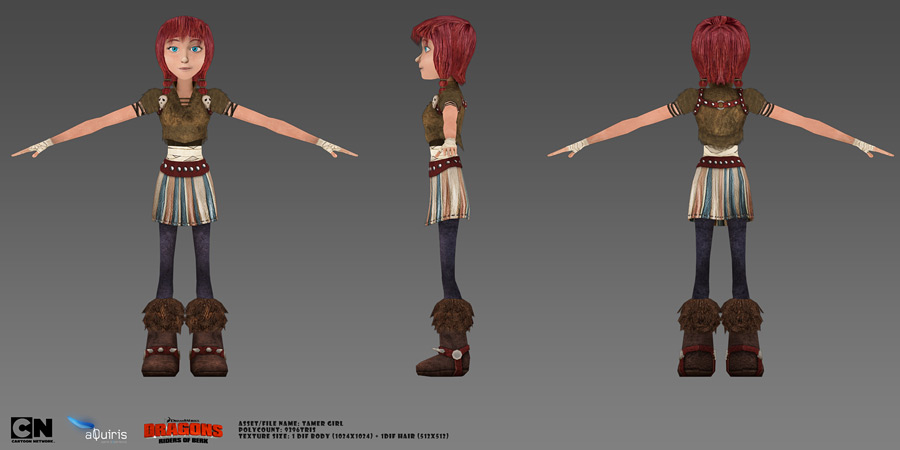This screenshot has width=900, height=450.
Task: Click the 'Polycount' text line
Action: click(x=277, y=430)
